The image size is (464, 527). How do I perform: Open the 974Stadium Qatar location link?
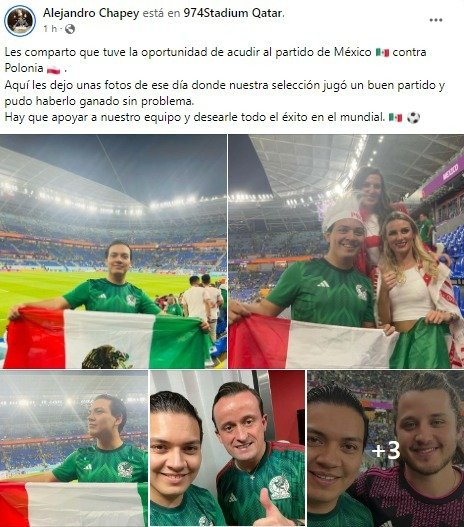click(234, 13)
